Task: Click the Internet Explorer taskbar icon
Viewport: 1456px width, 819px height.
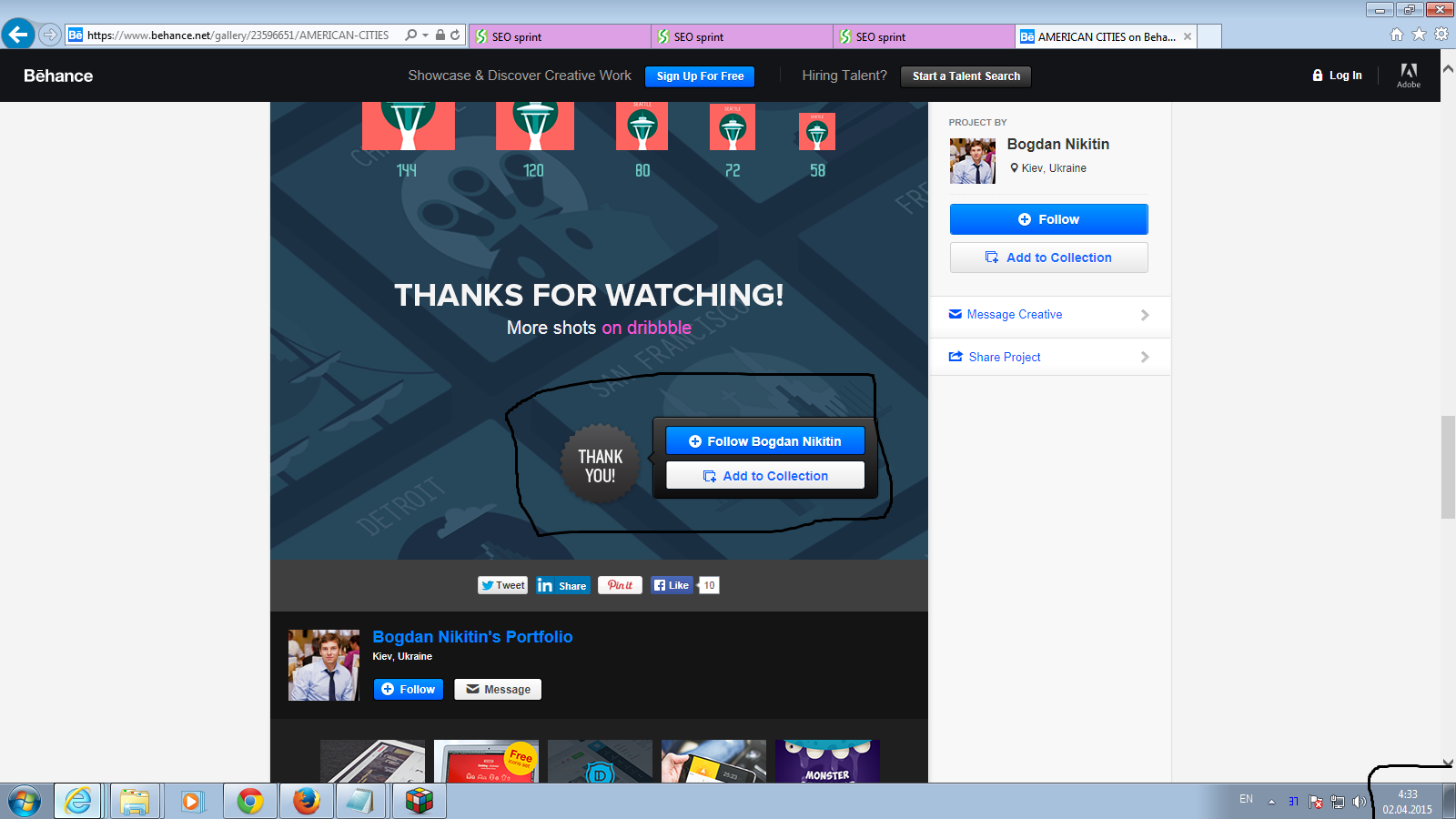Action: [78, 801]
